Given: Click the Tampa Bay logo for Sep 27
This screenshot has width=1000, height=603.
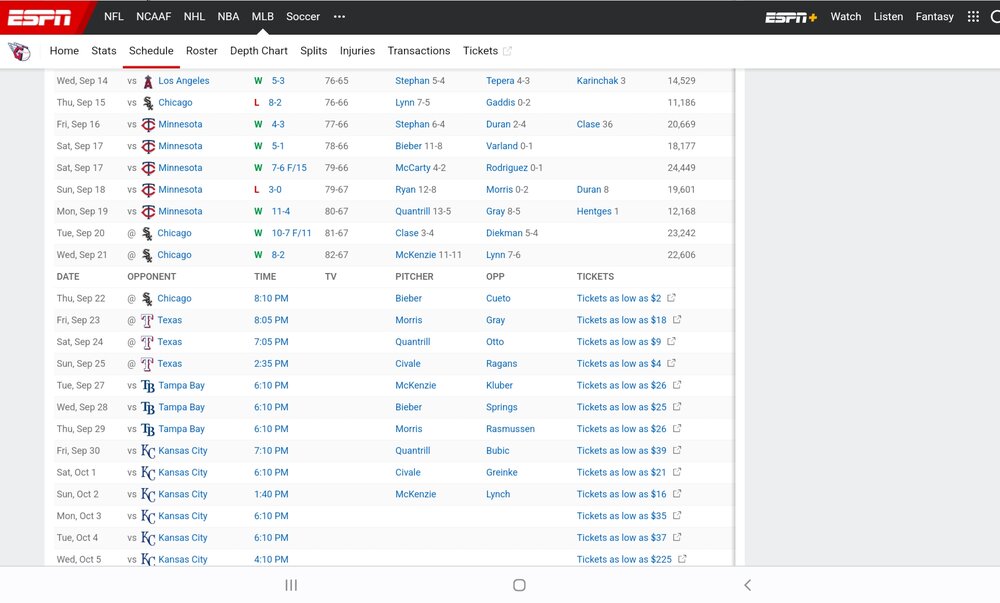Looking at the screenshot, I should coord(148,386).
